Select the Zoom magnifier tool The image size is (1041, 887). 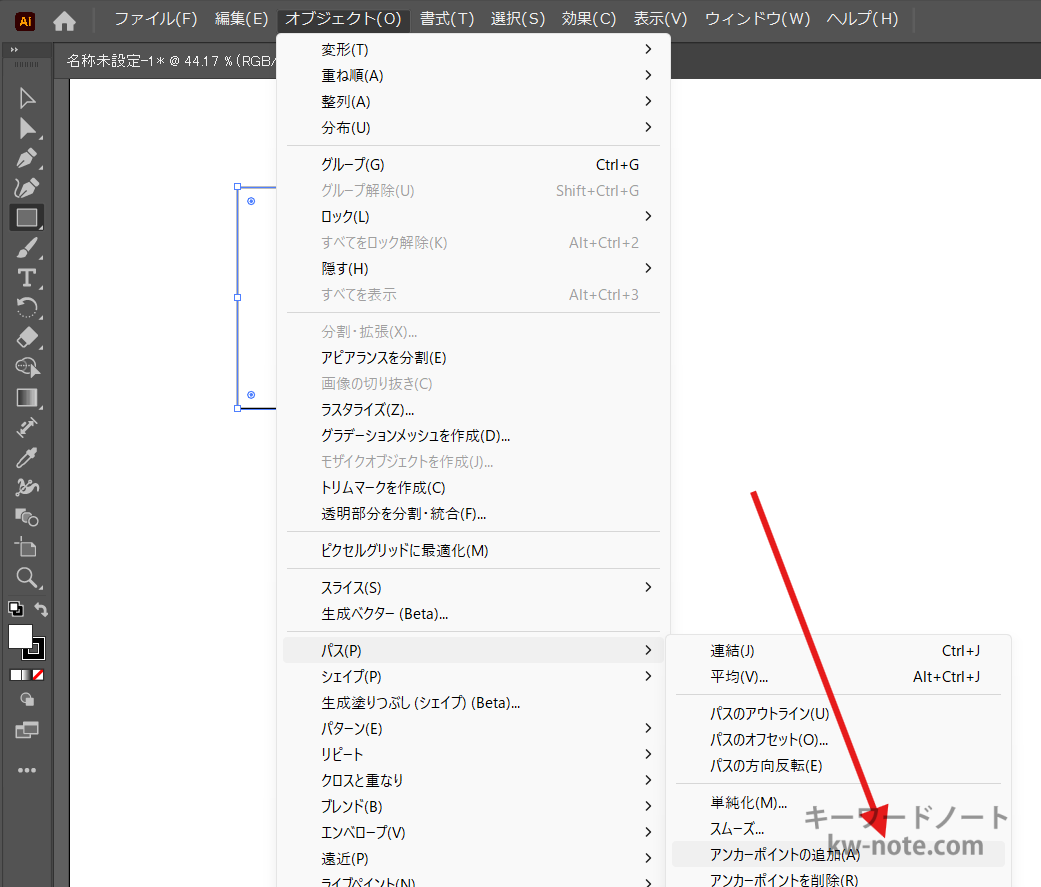tap(27, 577)
